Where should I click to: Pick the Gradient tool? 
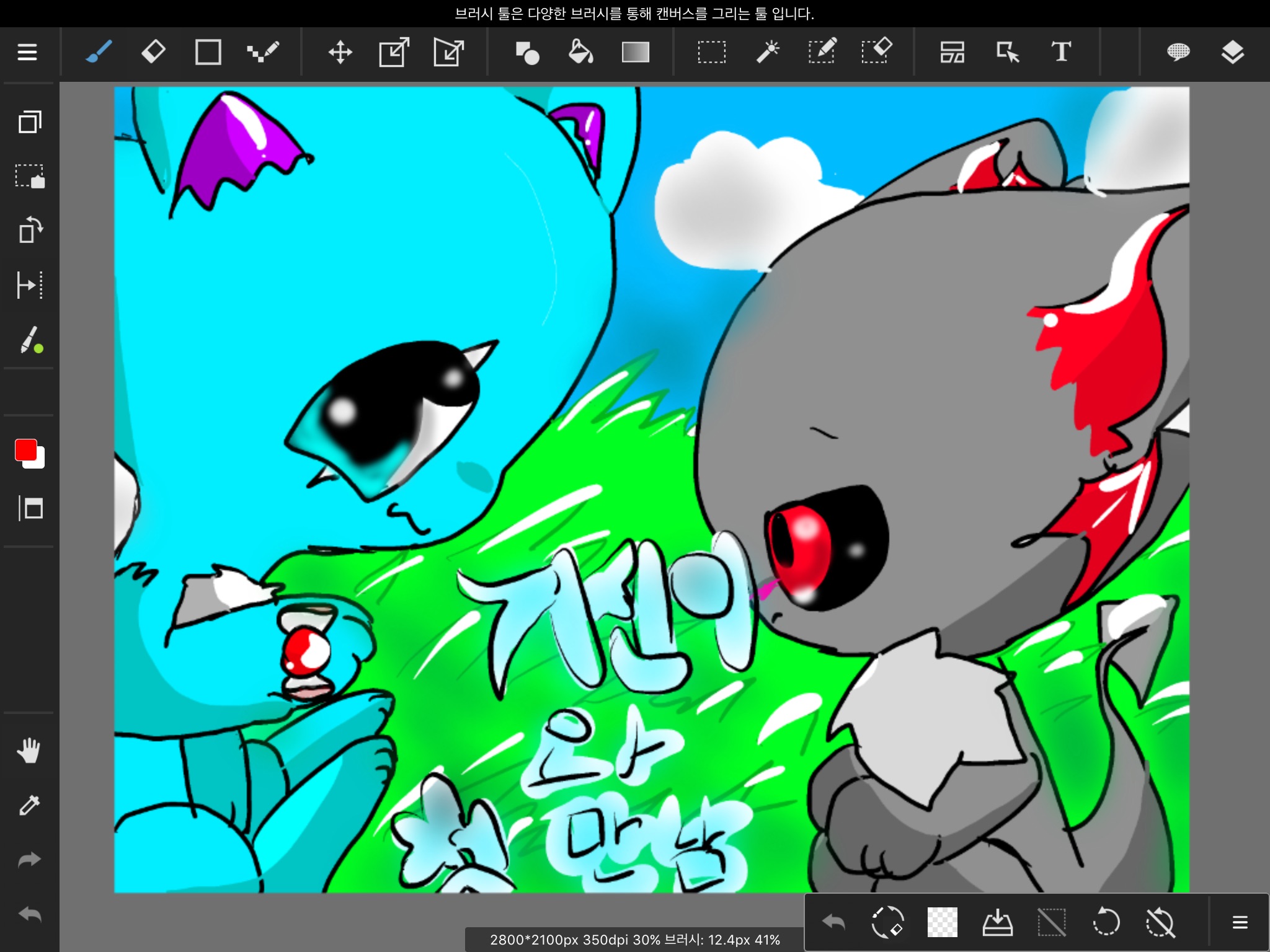(x=635, y=52)
